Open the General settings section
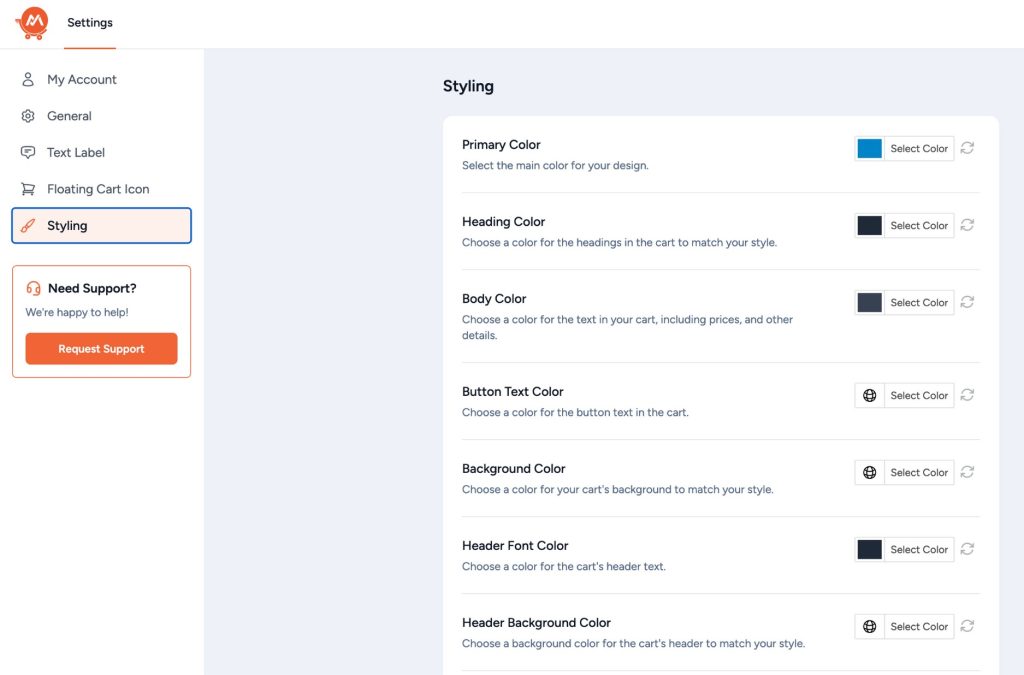 69,116
